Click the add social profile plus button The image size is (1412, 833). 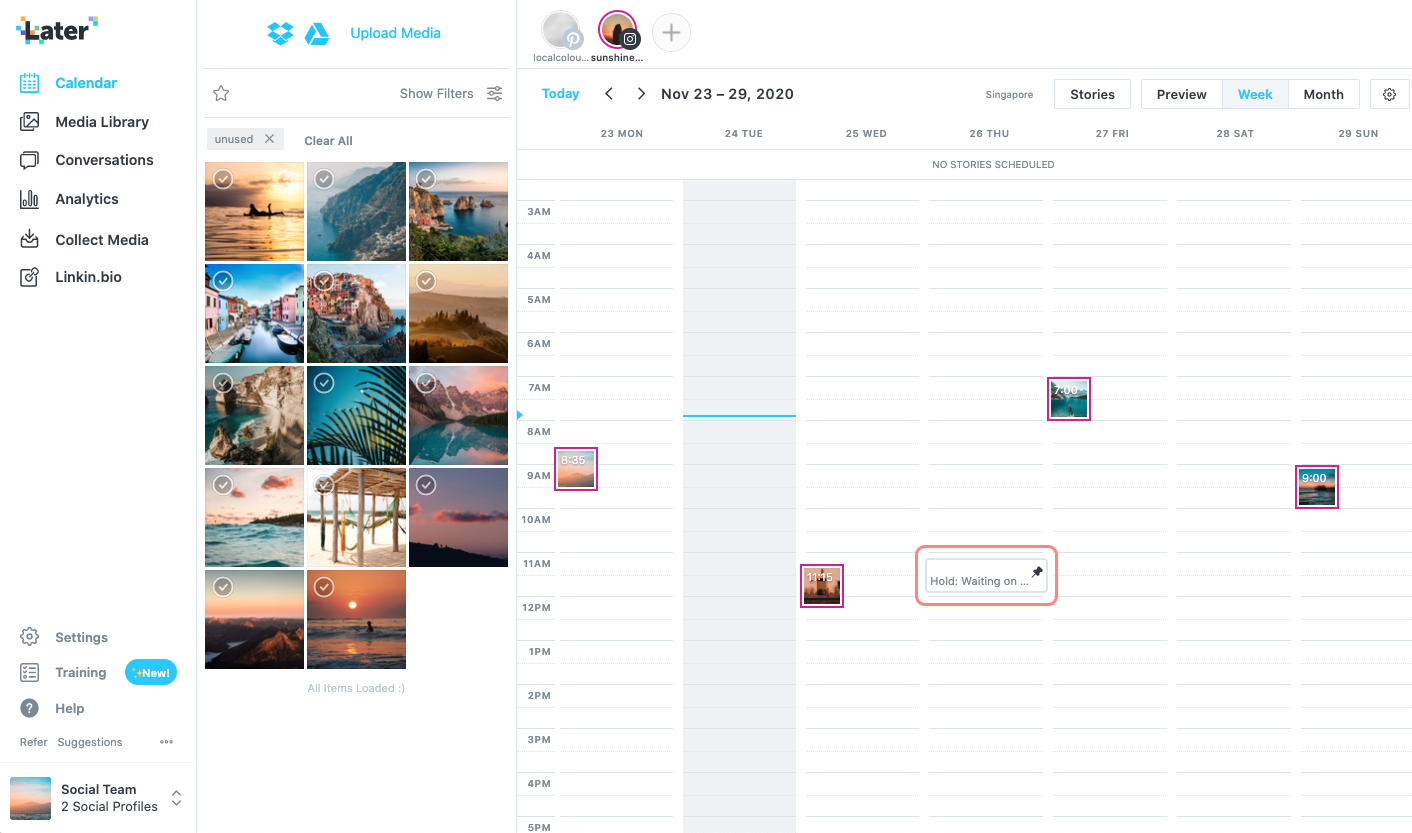(x=671, y=33)
